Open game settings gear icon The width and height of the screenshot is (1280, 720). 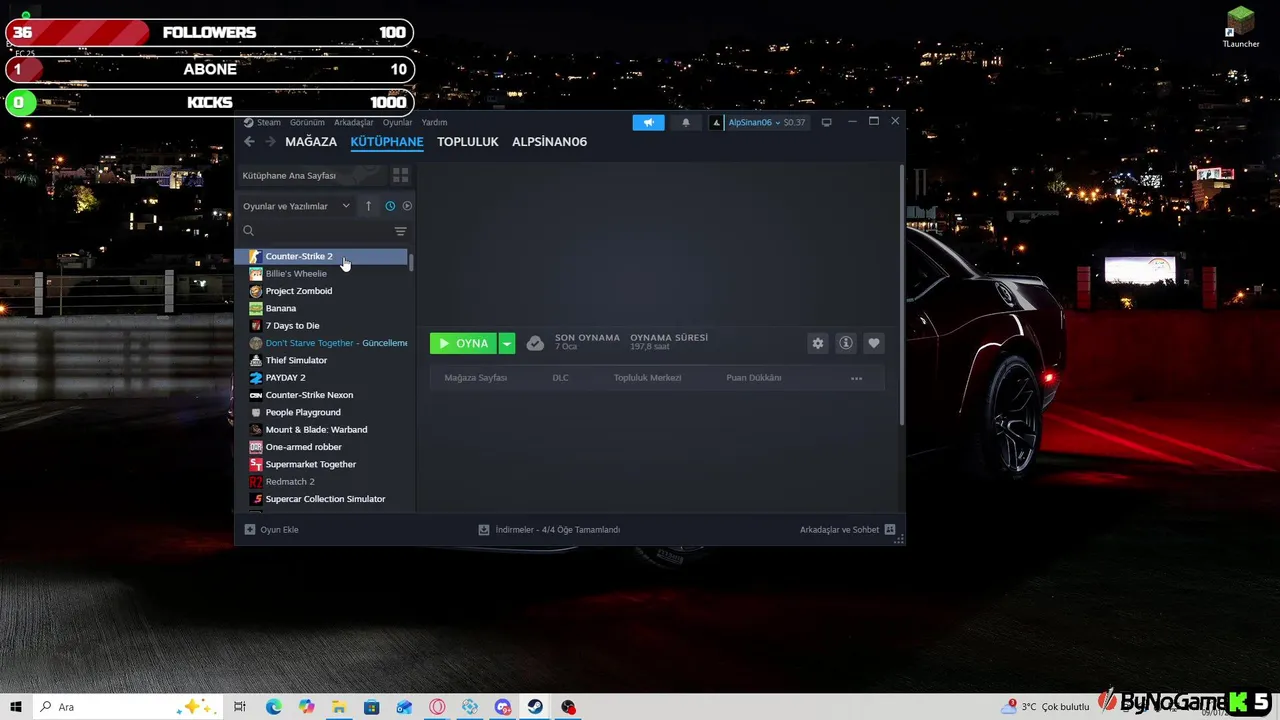point(818,343)
